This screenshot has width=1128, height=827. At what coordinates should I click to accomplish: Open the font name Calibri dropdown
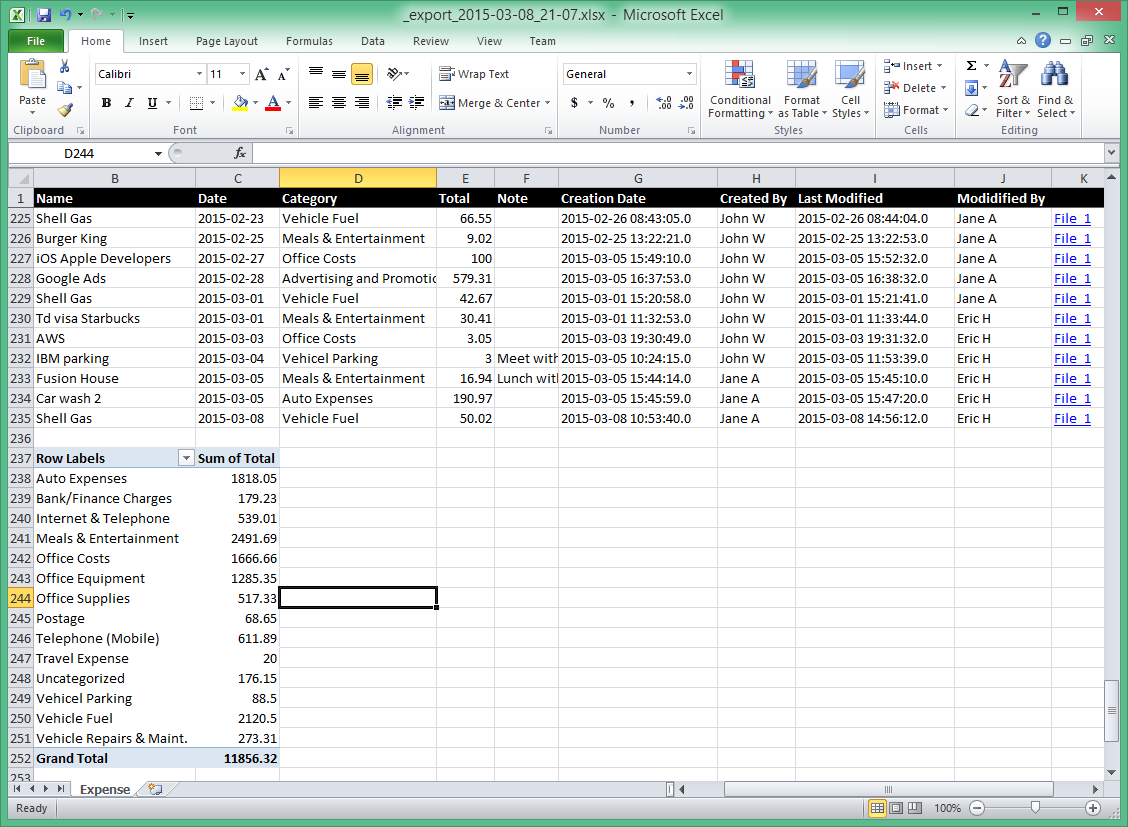[x=199, y=74]
